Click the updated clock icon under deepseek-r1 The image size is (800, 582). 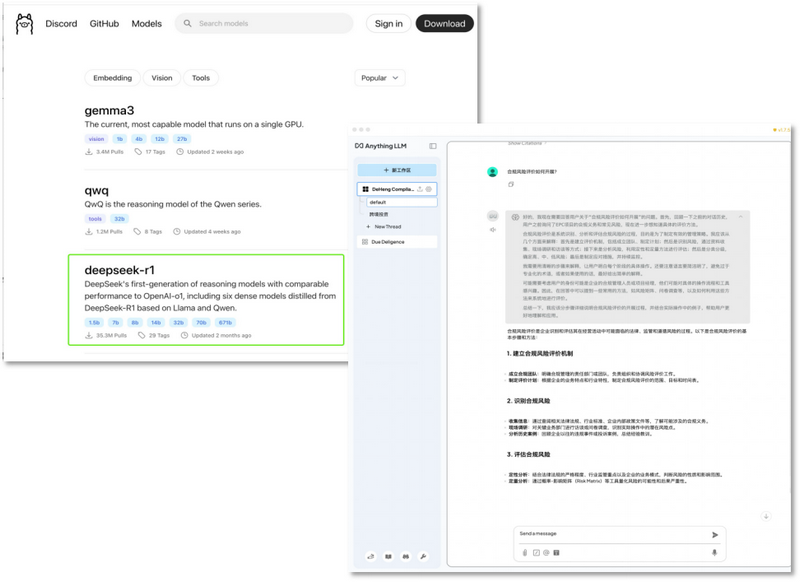[184, 335]
